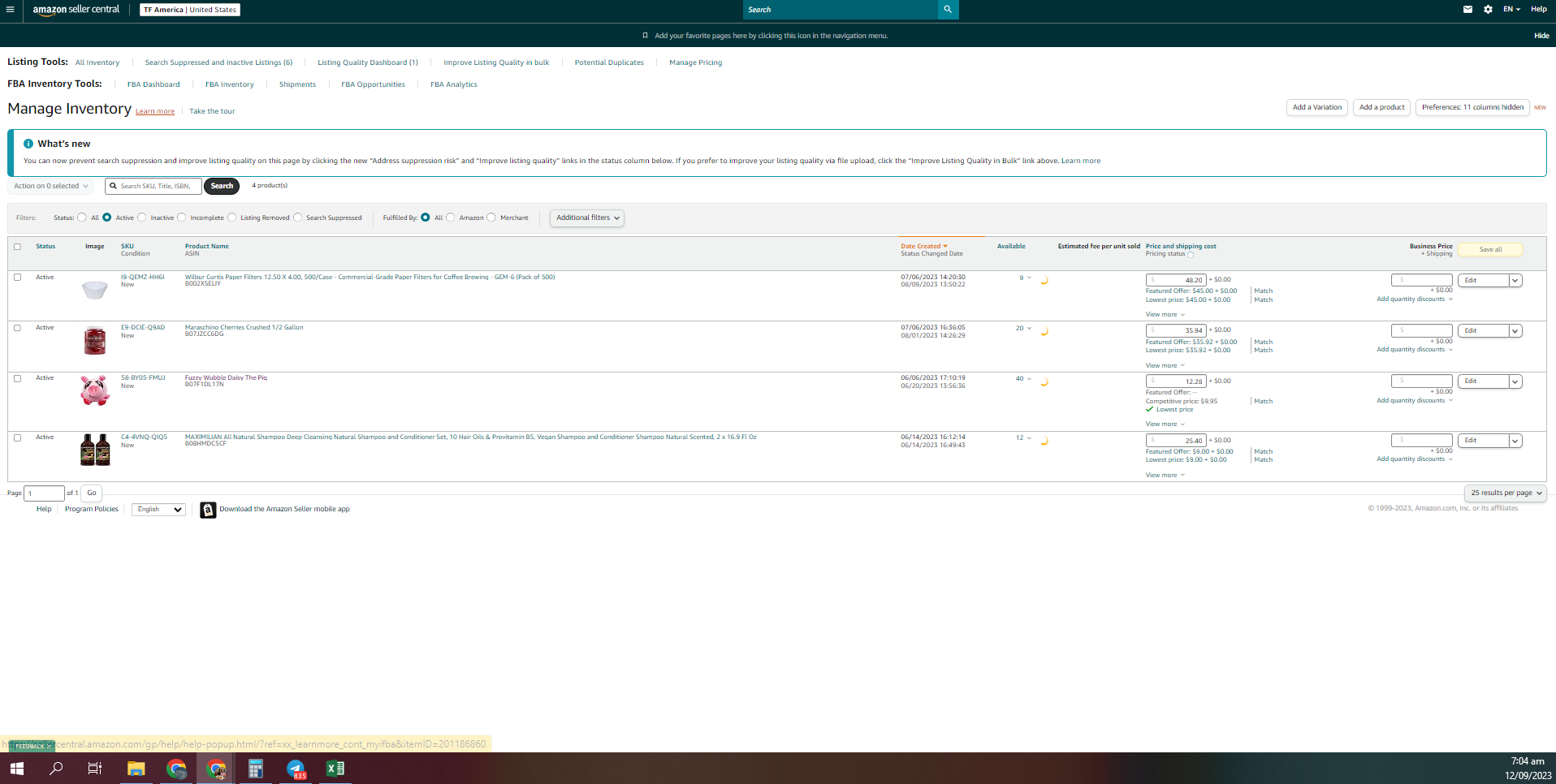Click the amazon seller central logo
This screenshot has height=784, width=1556.
(76, 10)
